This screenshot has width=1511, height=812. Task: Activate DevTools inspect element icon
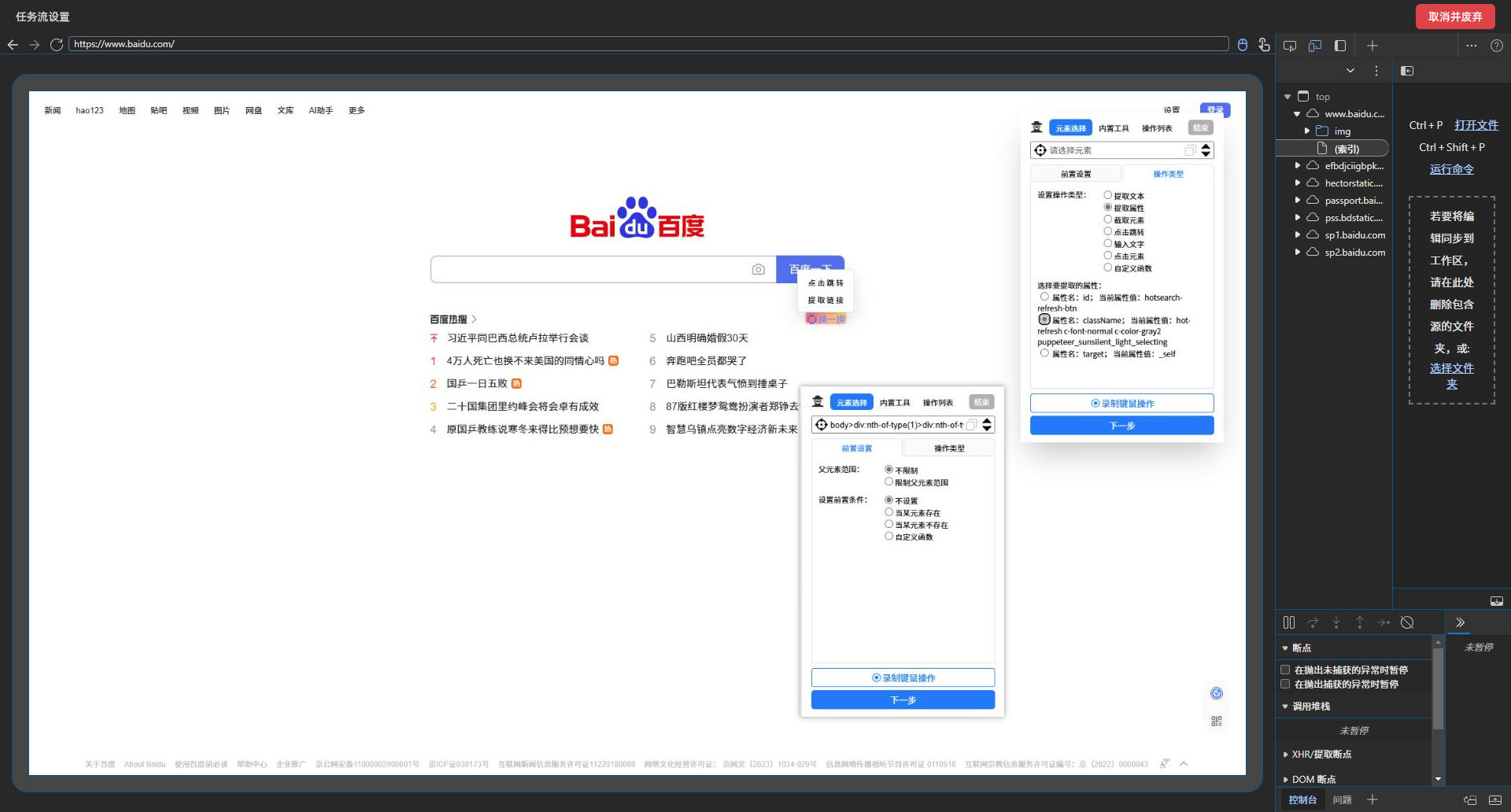point(1290,46)
